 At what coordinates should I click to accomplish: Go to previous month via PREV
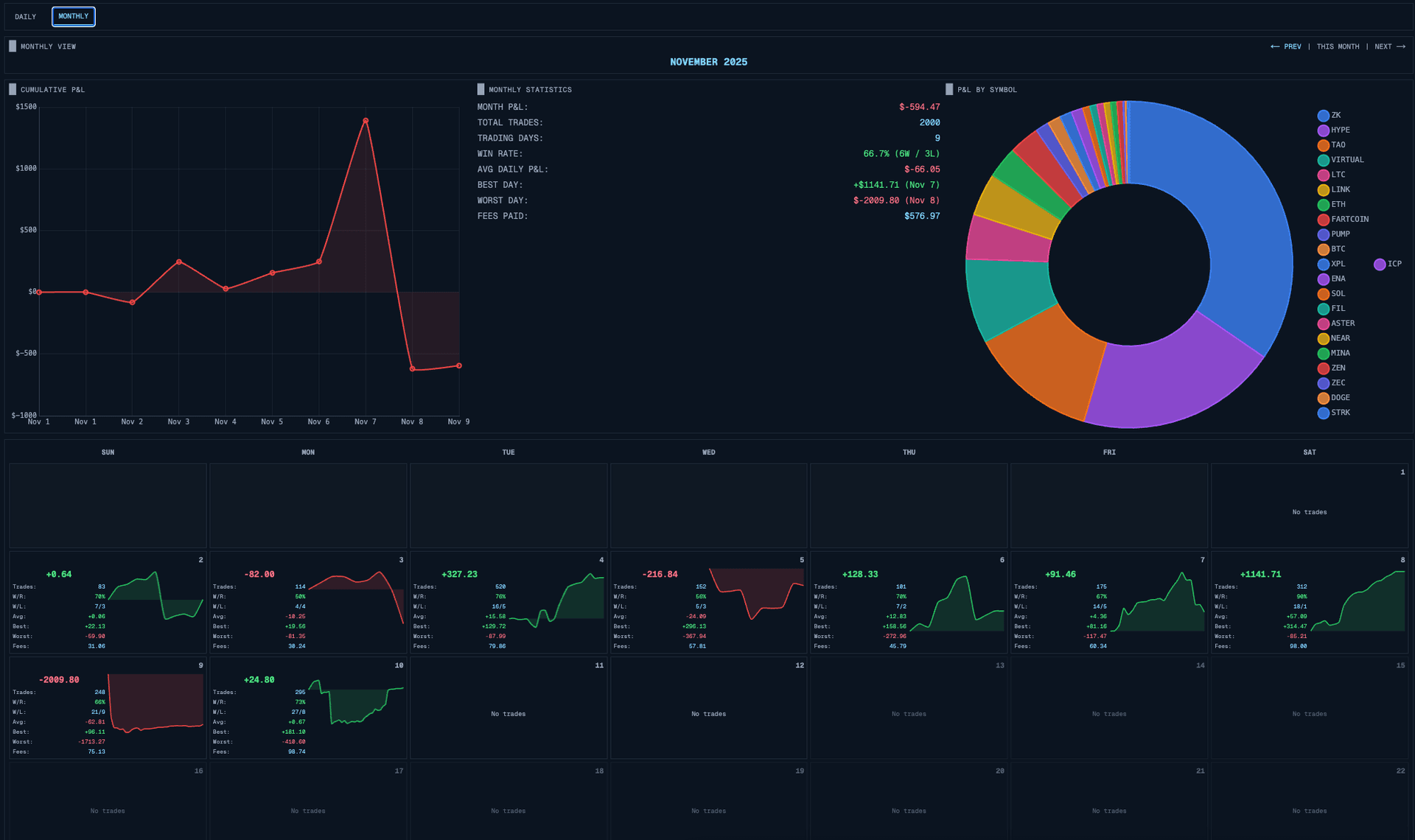1286,46
